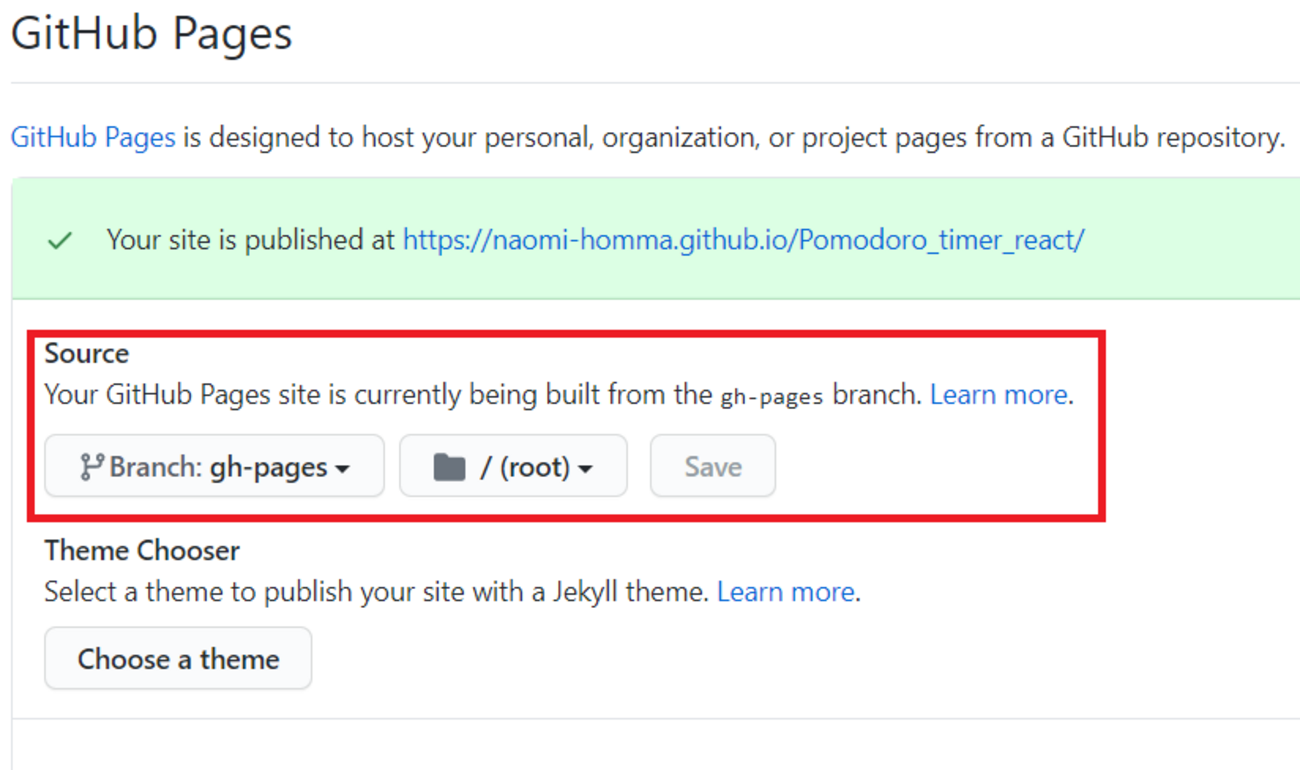Image resolution: width=1300 pixels, height=770 pixels.
Task: Click the folder icon beside / (root)
Action: click(449, 467)
